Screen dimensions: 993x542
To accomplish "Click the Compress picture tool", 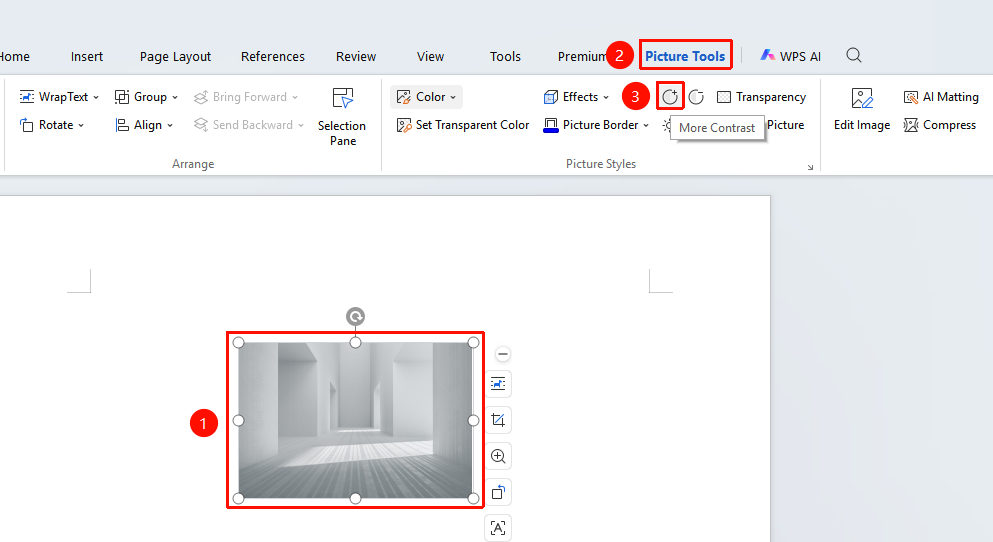I will (940, 125).
